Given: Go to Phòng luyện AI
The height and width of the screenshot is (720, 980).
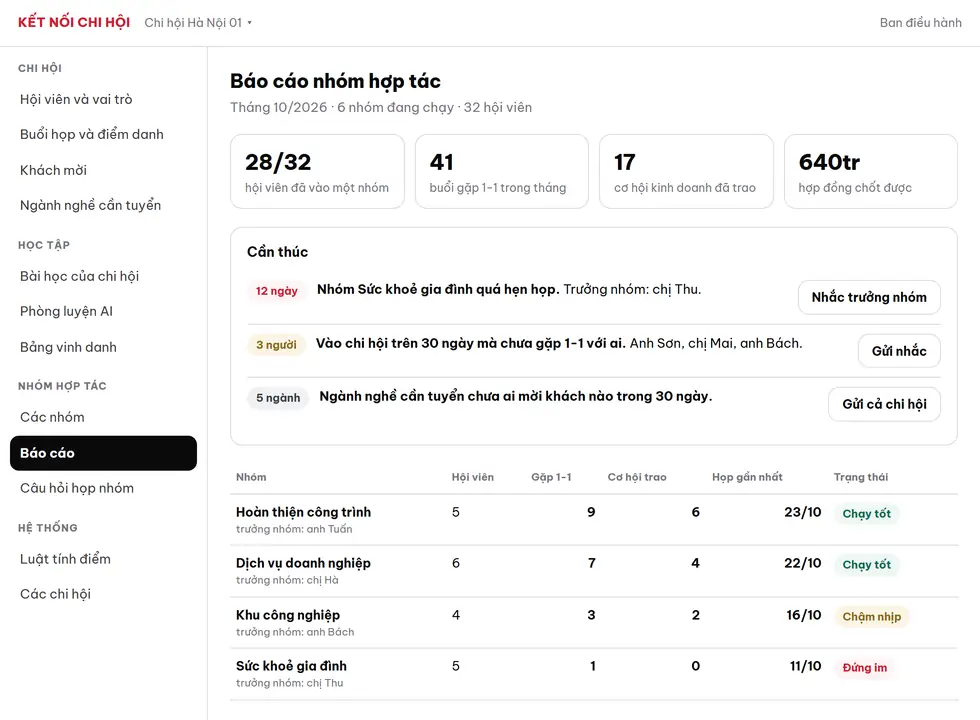Looking at the screenshot, I should coord(103,311).
